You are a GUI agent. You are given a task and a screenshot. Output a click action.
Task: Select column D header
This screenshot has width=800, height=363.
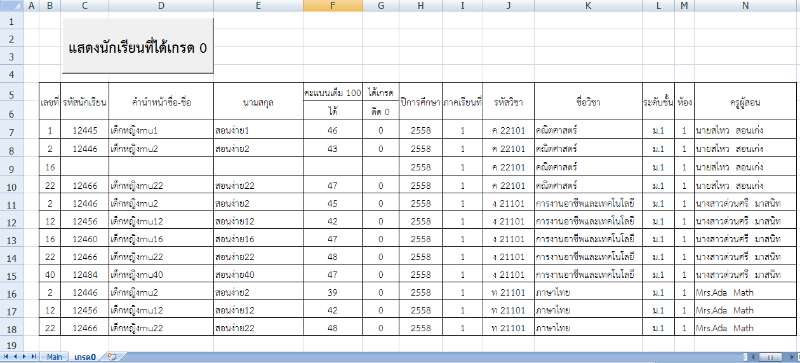161,6
